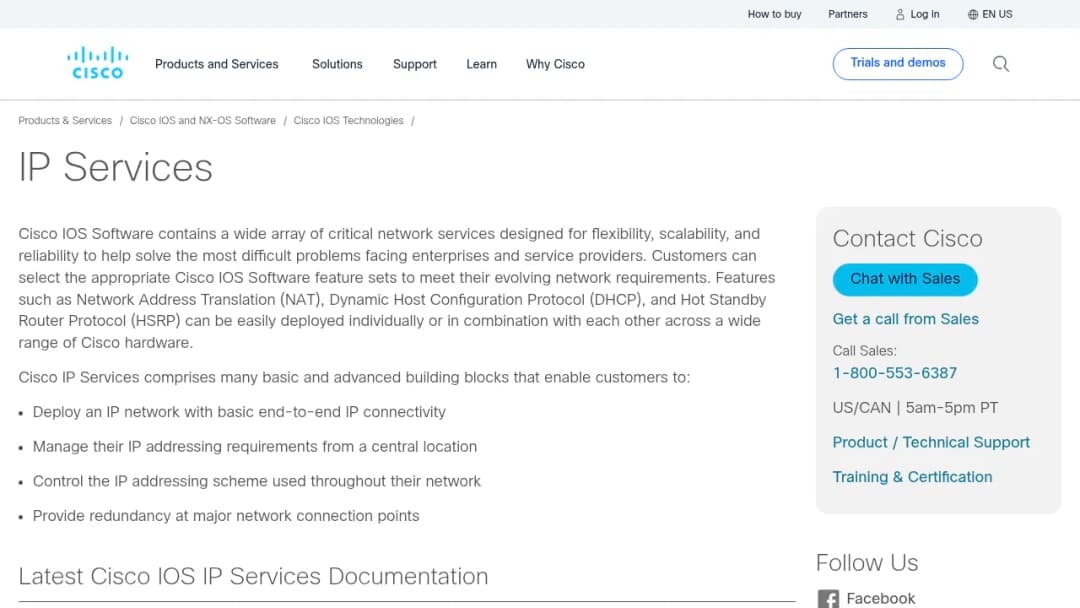Open How to buy link
This screenshot has height=608, width=1080.
tap(774, 14)
